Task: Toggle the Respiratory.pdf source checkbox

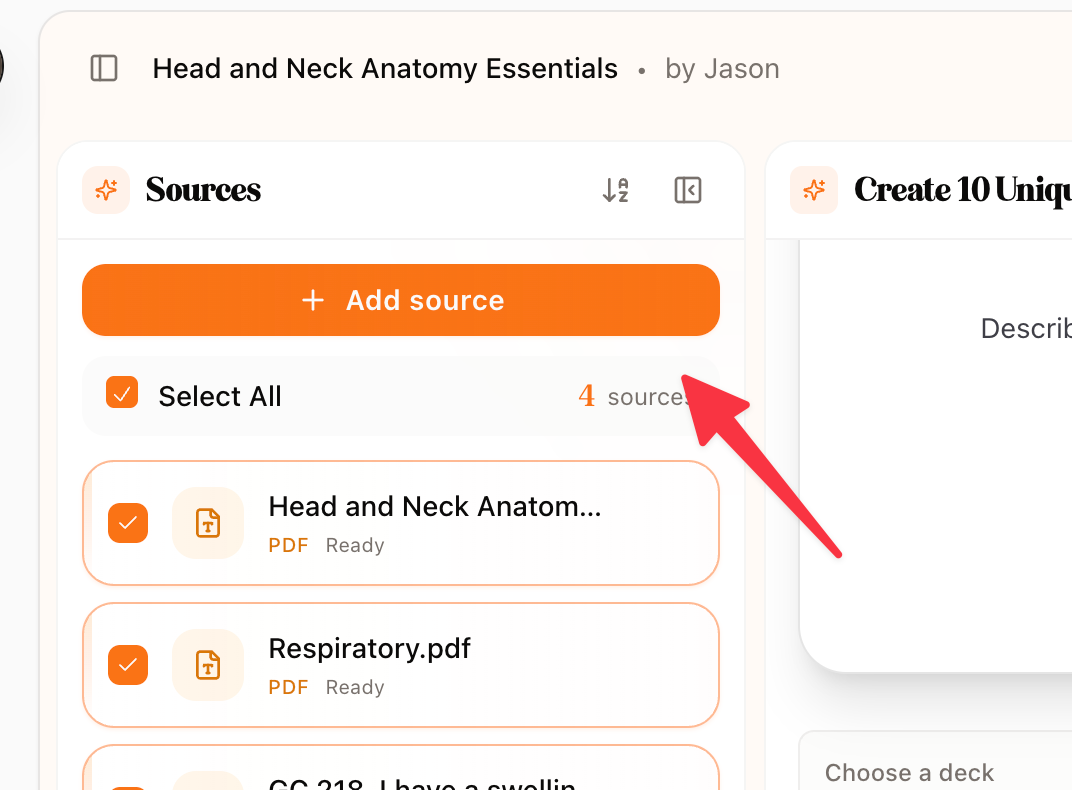Action: pyautogui.click(x=128, y=665)
